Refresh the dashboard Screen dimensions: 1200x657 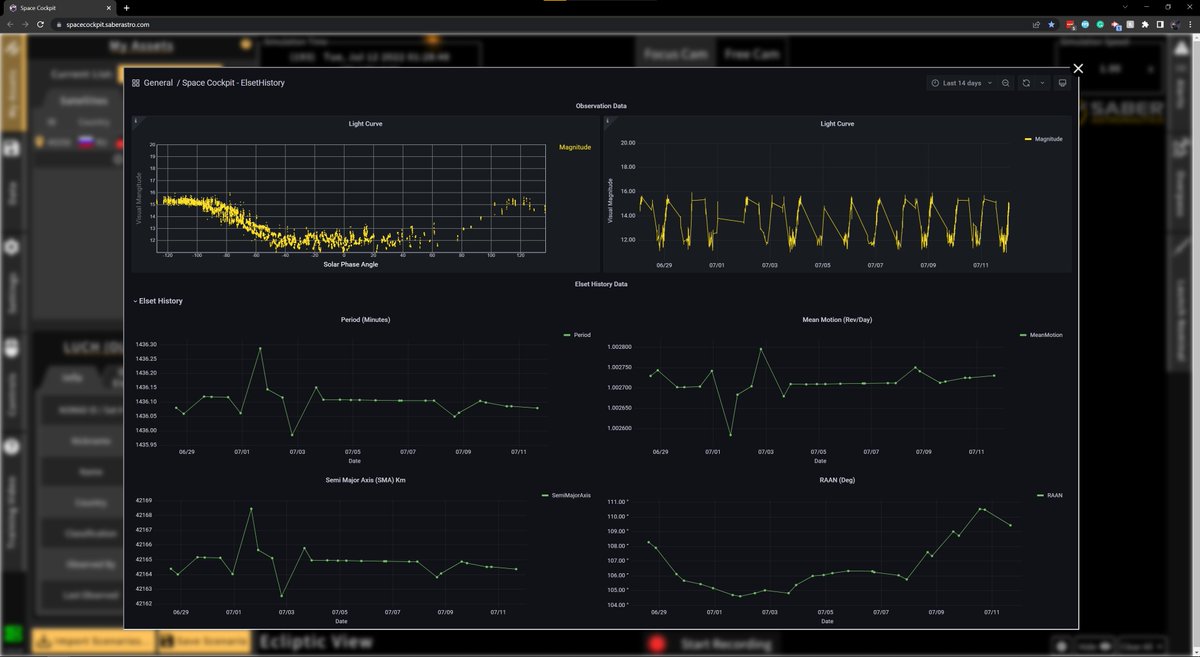point(1026,83)
